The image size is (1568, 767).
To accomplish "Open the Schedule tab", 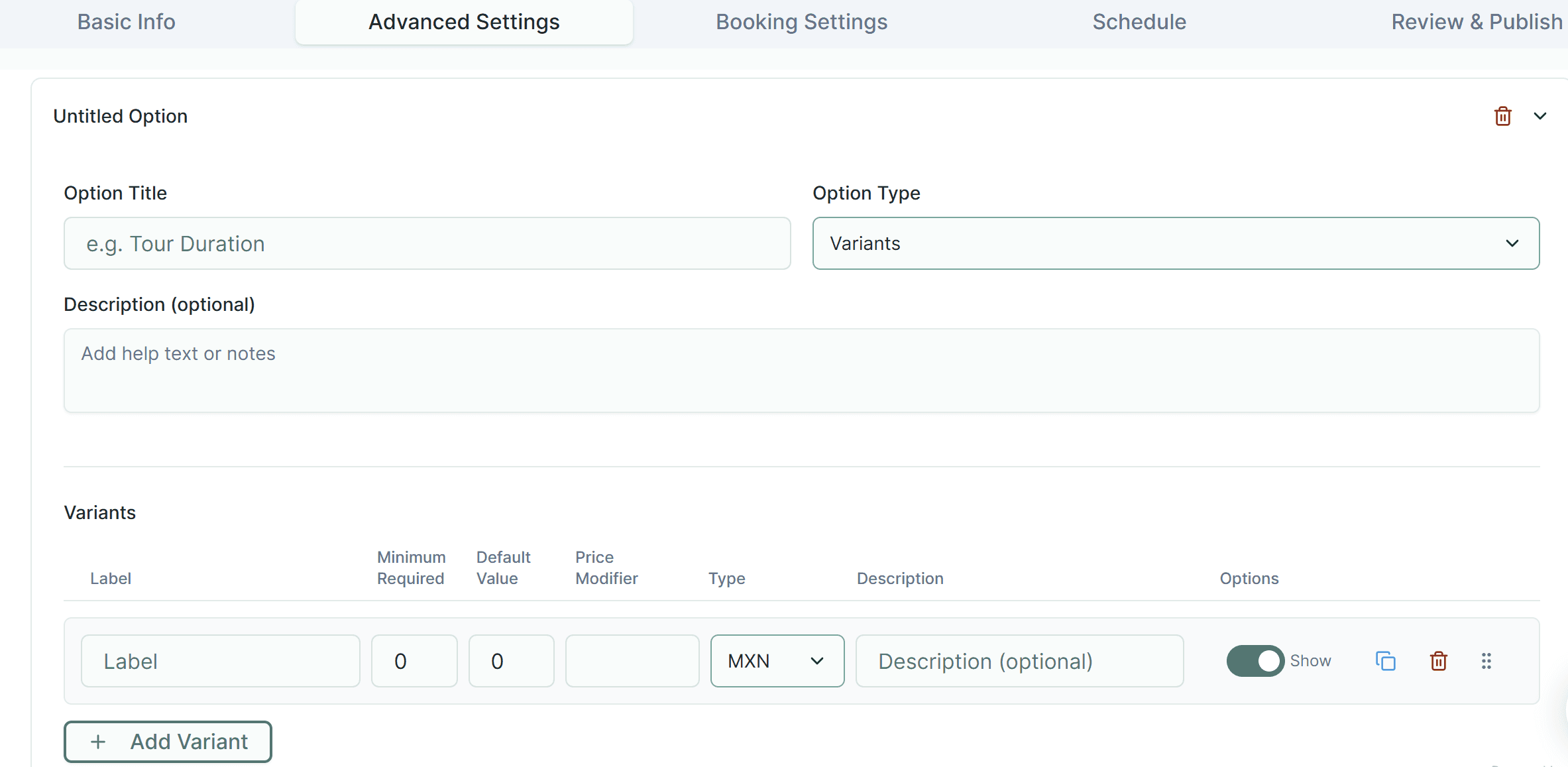I will point(1139,22).
